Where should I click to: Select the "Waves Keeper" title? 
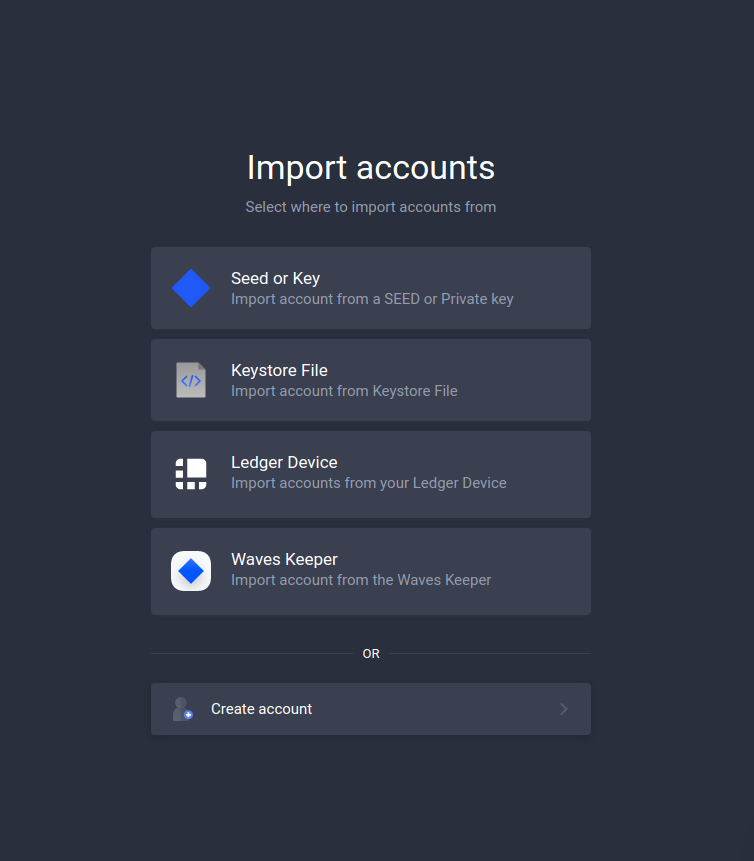click(x=284, y=560)
